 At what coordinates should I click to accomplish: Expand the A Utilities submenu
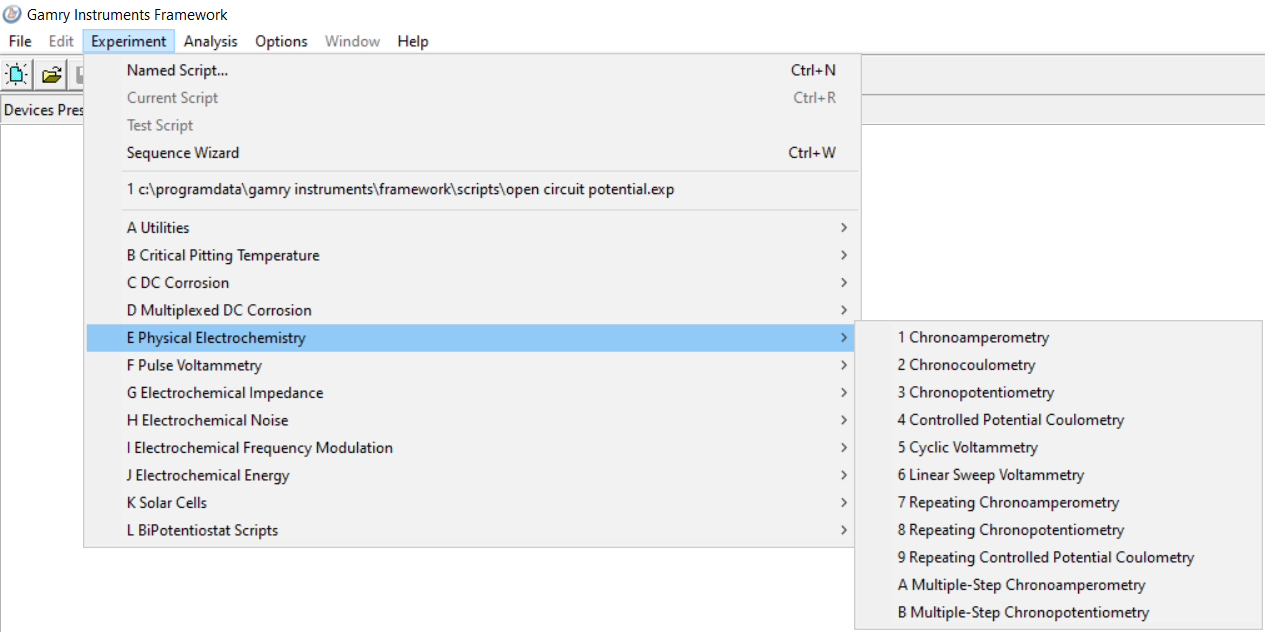[472, 228]
